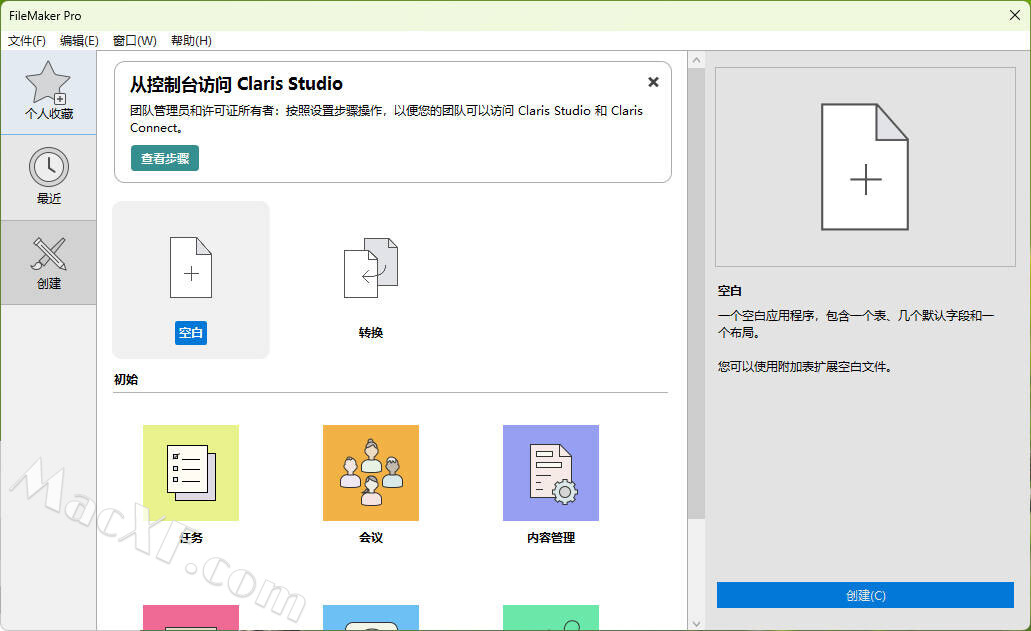This screenshot has height=631, width=1031.
Task: Show recent files via 最近 clock icon
Action: 49,167
